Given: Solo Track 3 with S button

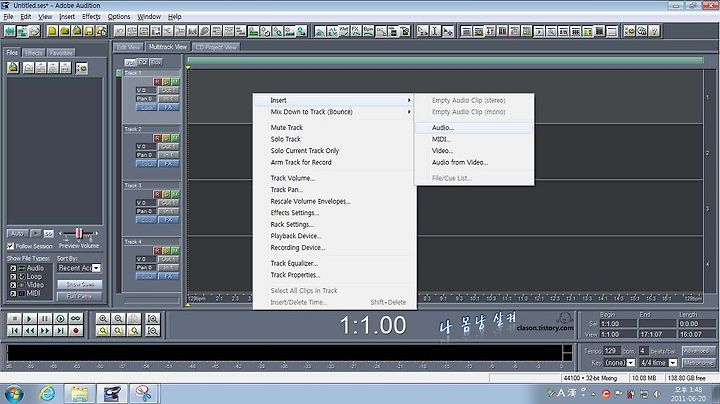Looking at the screenshot, I should (166, 194).
